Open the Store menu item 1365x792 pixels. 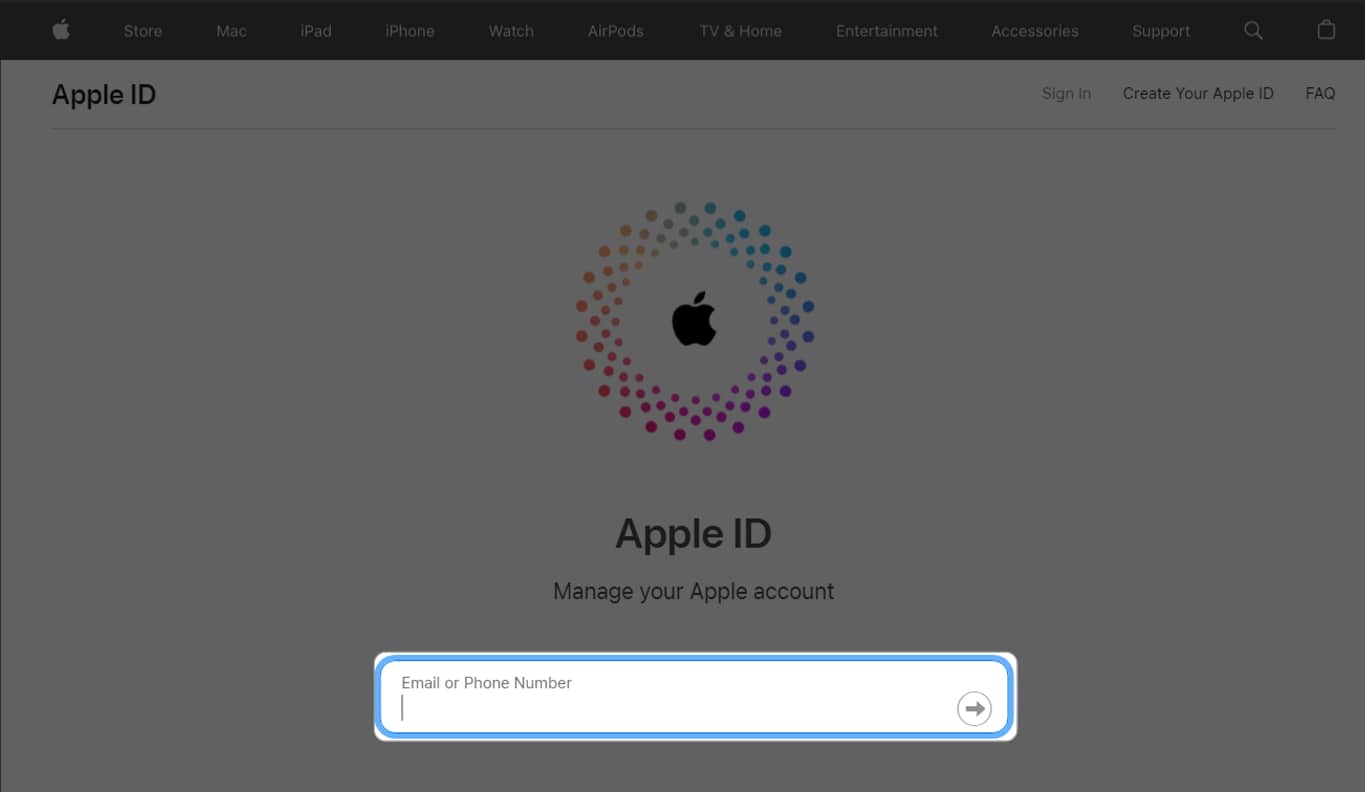(142, 30)
